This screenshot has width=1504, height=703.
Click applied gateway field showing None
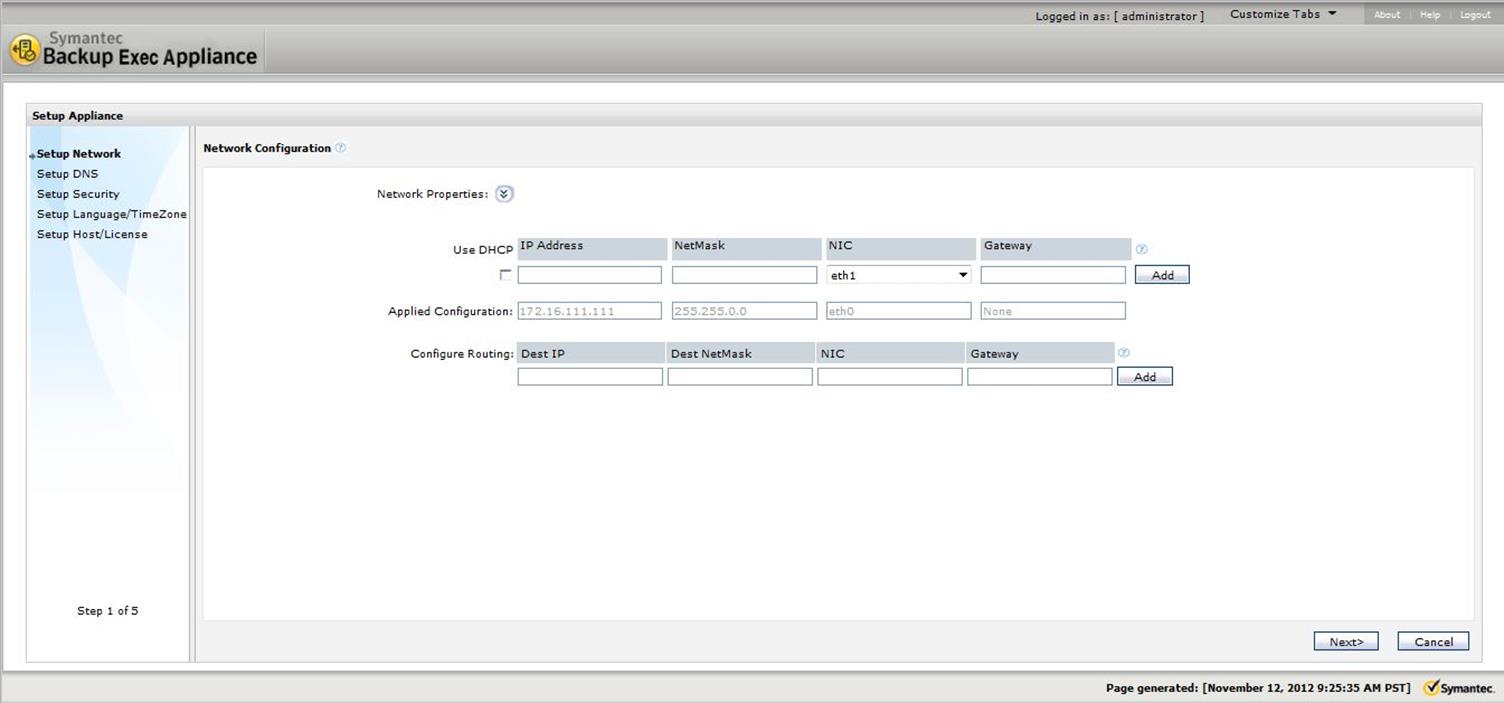[1053, 311]
